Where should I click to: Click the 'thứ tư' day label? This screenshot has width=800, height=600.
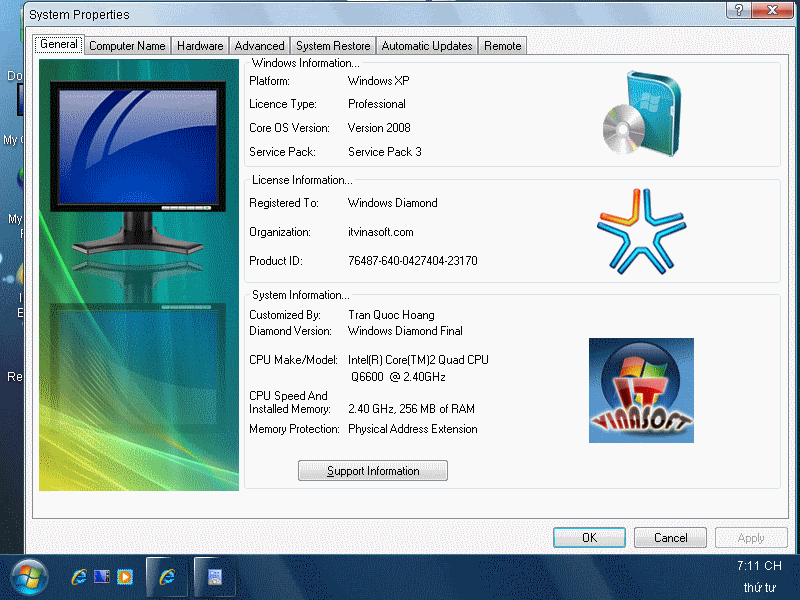coord(760,587)
